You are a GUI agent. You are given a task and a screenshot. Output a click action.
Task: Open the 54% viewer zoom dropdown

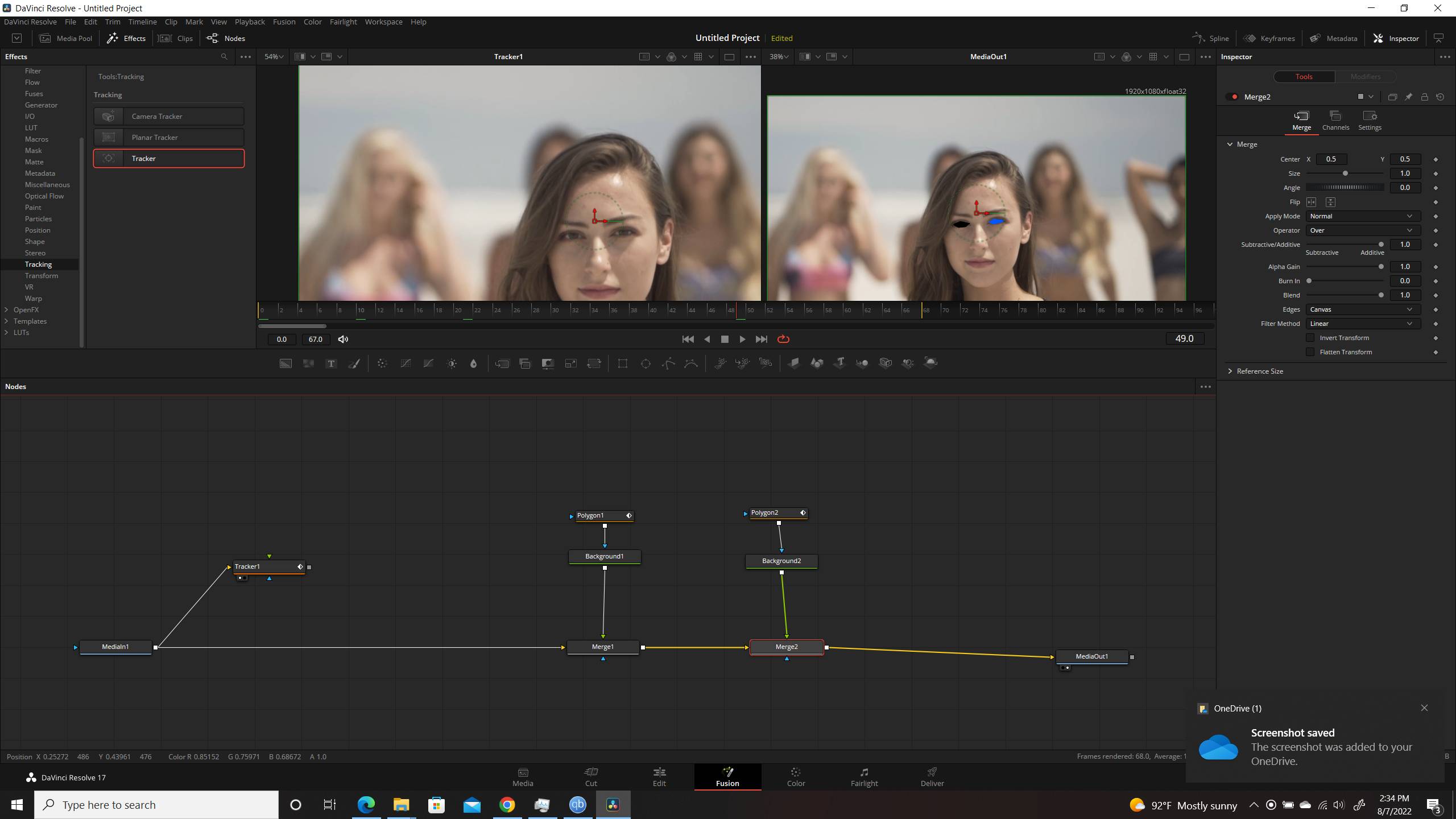coord(274,57)
